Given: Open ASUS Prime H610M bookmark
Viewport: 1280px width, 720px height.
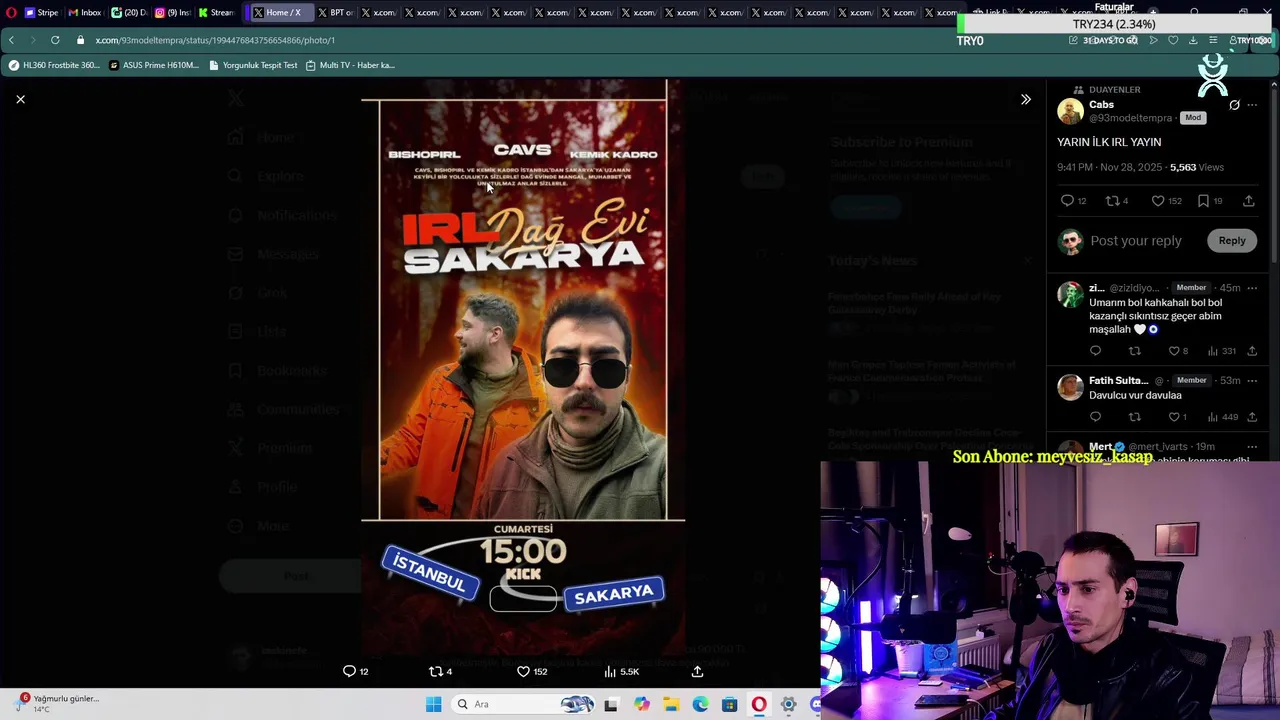Looking at the screenshot, I should pyautogui.click(x=154, y=65).
